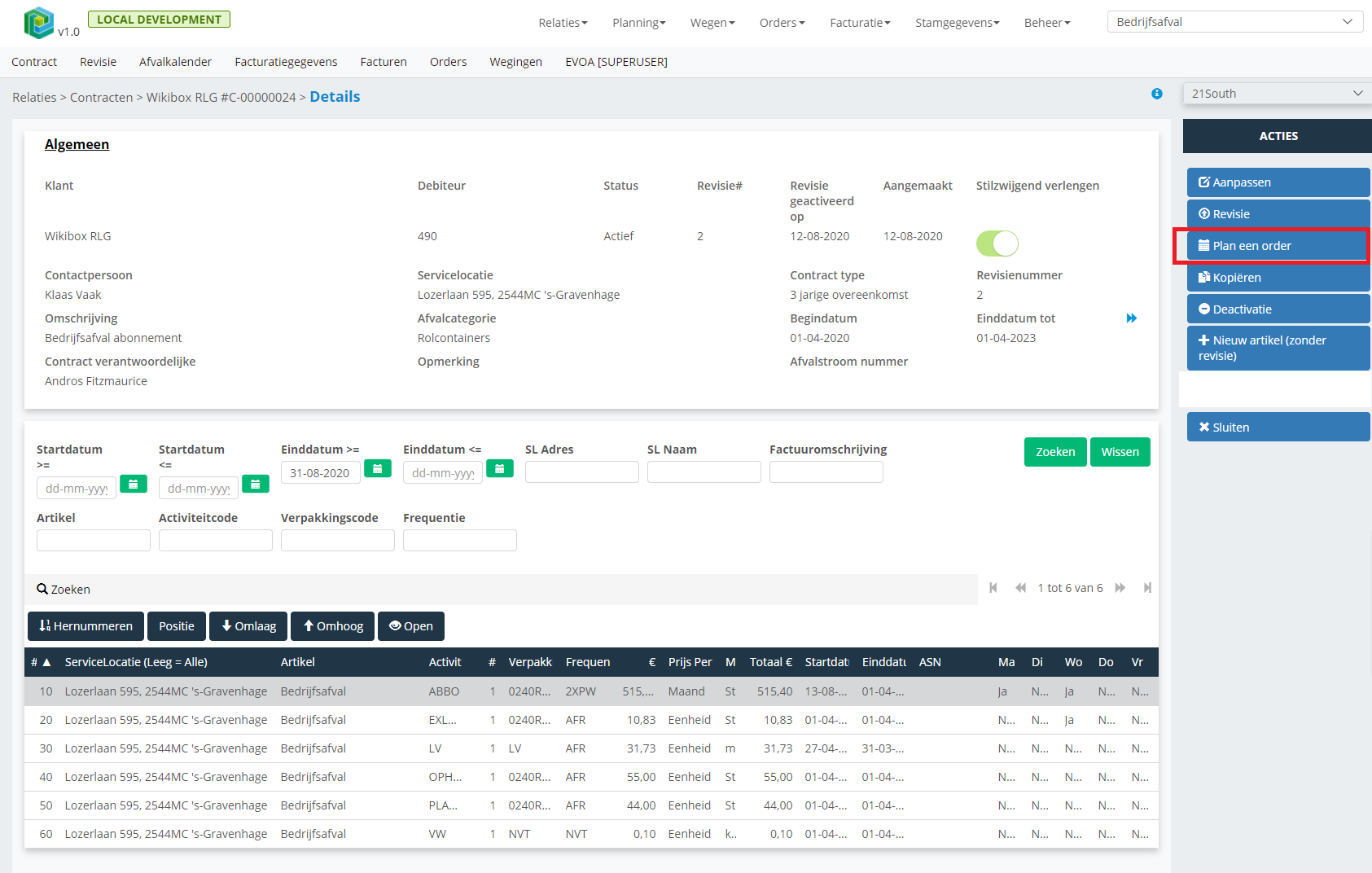
Task: Click the Relaties breadcrumb link
Action: point(34,98)
